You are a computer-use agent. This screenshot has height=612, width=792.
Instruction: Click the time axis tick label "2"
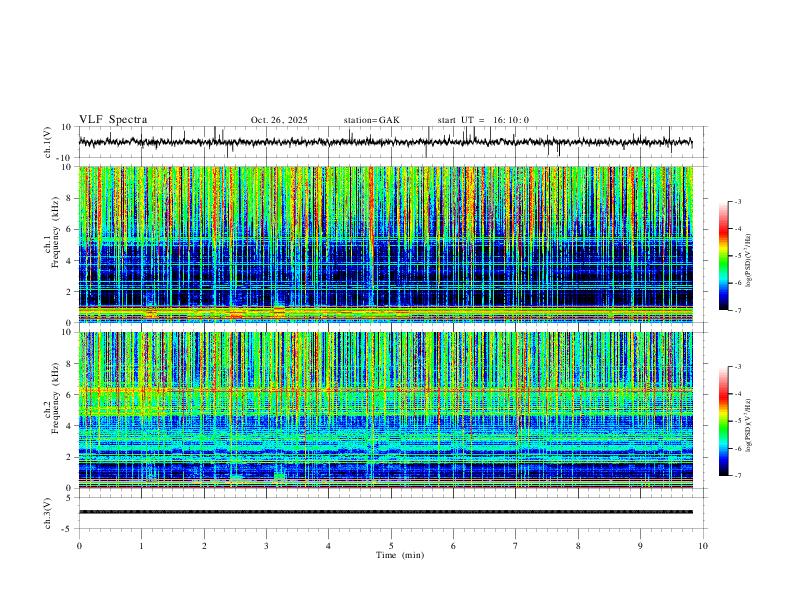[204, 546]
